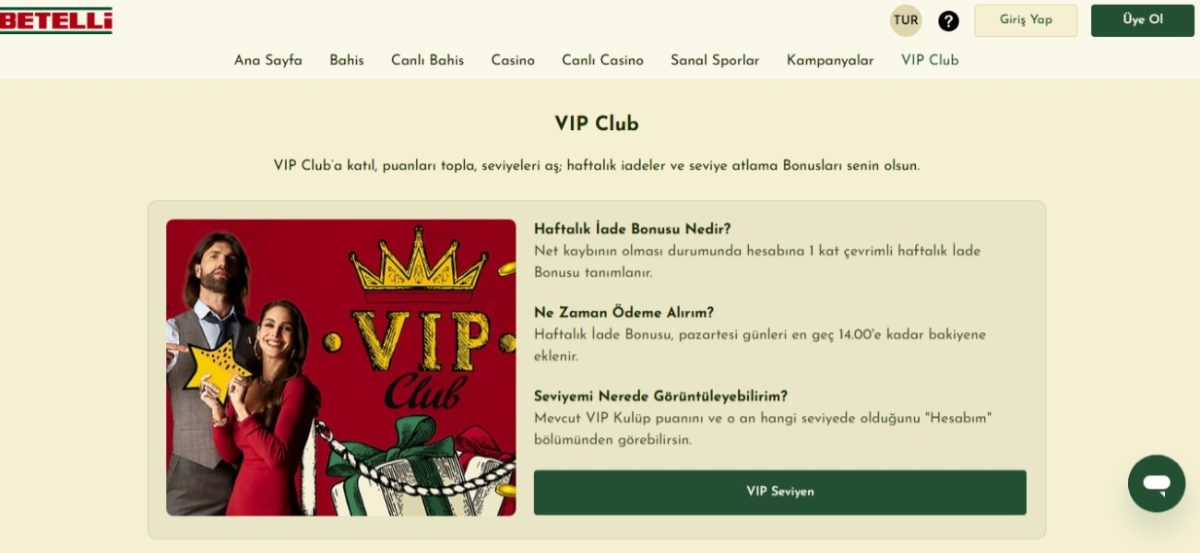
Task: Go to the Bahis section
Action: pyautogui.click(x=347, y=60)
